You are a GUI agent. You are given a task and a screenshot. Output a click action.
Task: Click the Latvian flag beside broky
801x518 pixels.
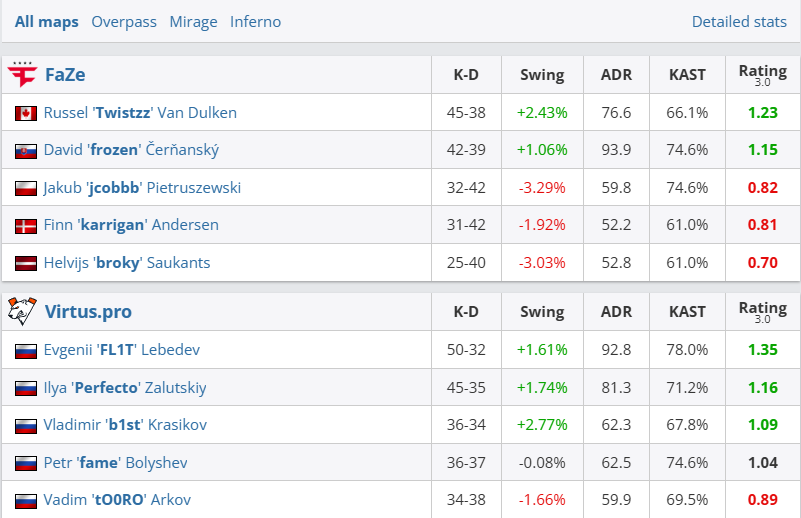point(26,264)
